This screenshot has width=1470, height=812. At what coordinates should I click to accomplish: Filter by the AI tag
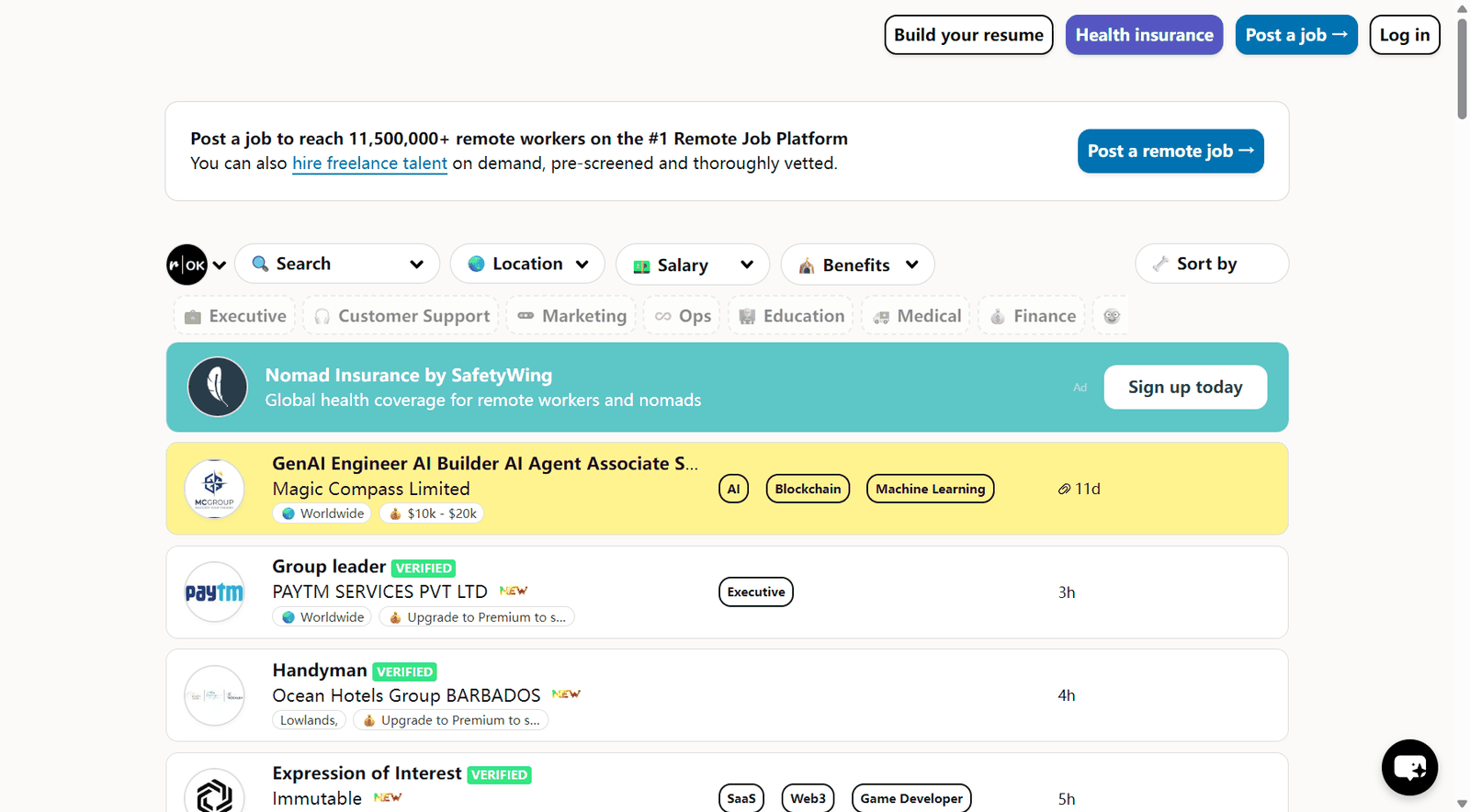pyautogui.click(x=733, y=489)
